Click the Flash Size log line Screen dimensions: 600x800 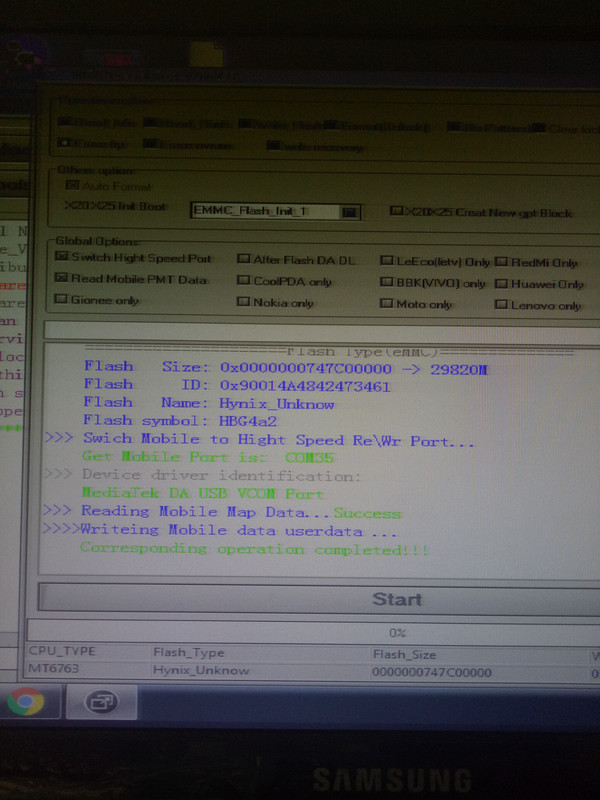(286, 367)
